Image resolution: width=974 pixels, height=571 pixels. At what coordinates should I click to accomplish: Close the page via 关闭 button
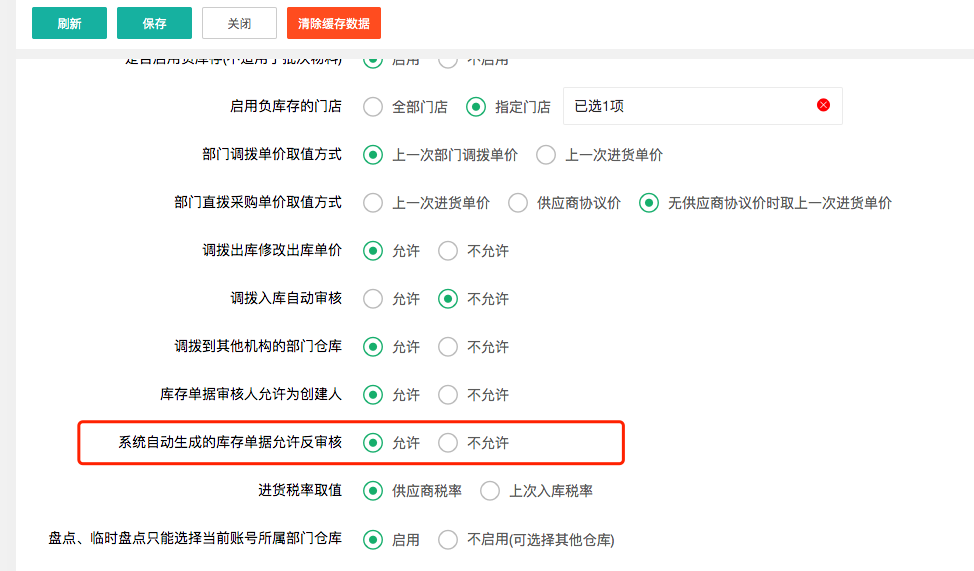pos(239,24)
